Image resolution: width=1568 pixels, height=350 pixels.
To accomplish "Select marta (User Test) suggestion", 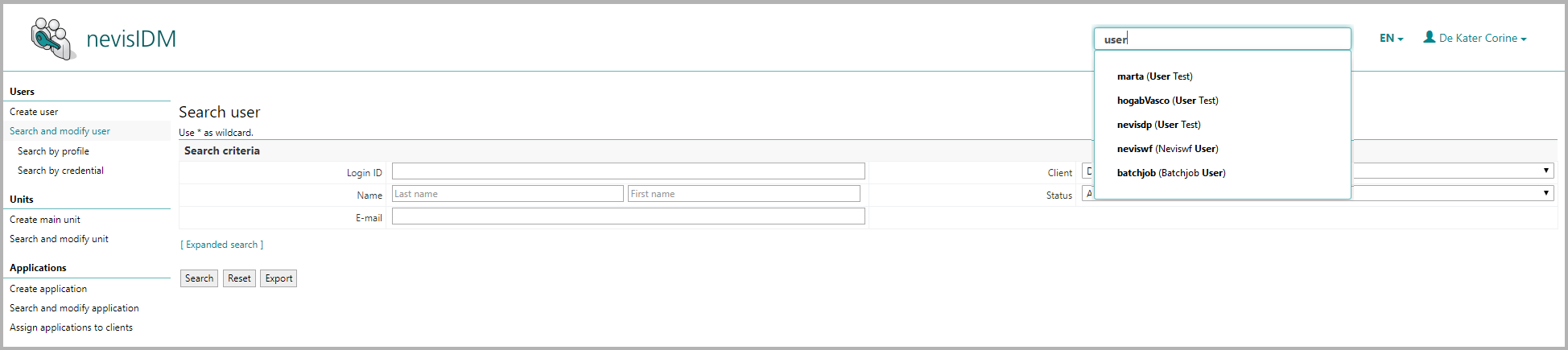I will 1154,76.
